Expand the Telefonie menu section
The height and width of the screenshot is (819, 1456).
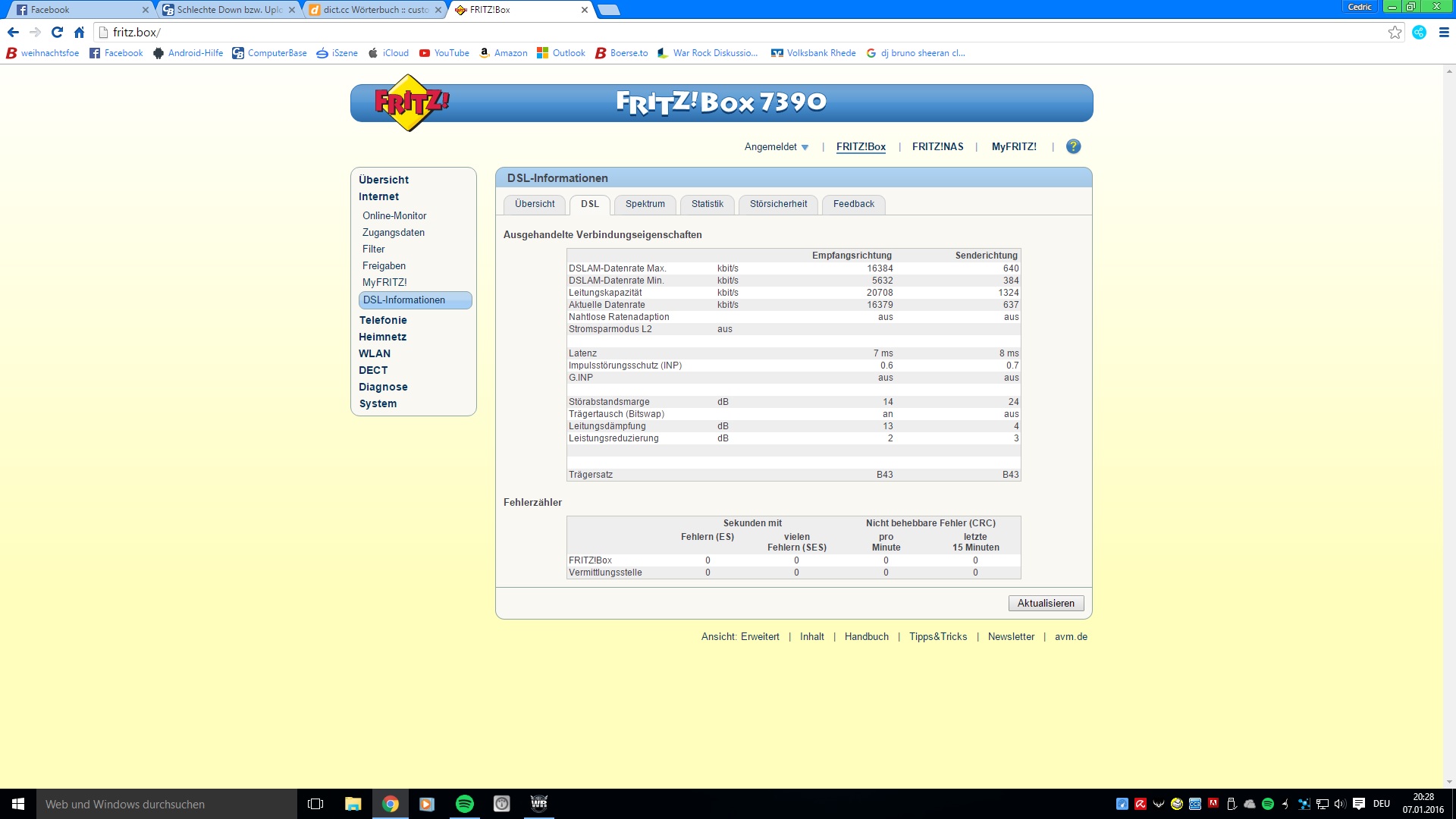coord(383,320)
